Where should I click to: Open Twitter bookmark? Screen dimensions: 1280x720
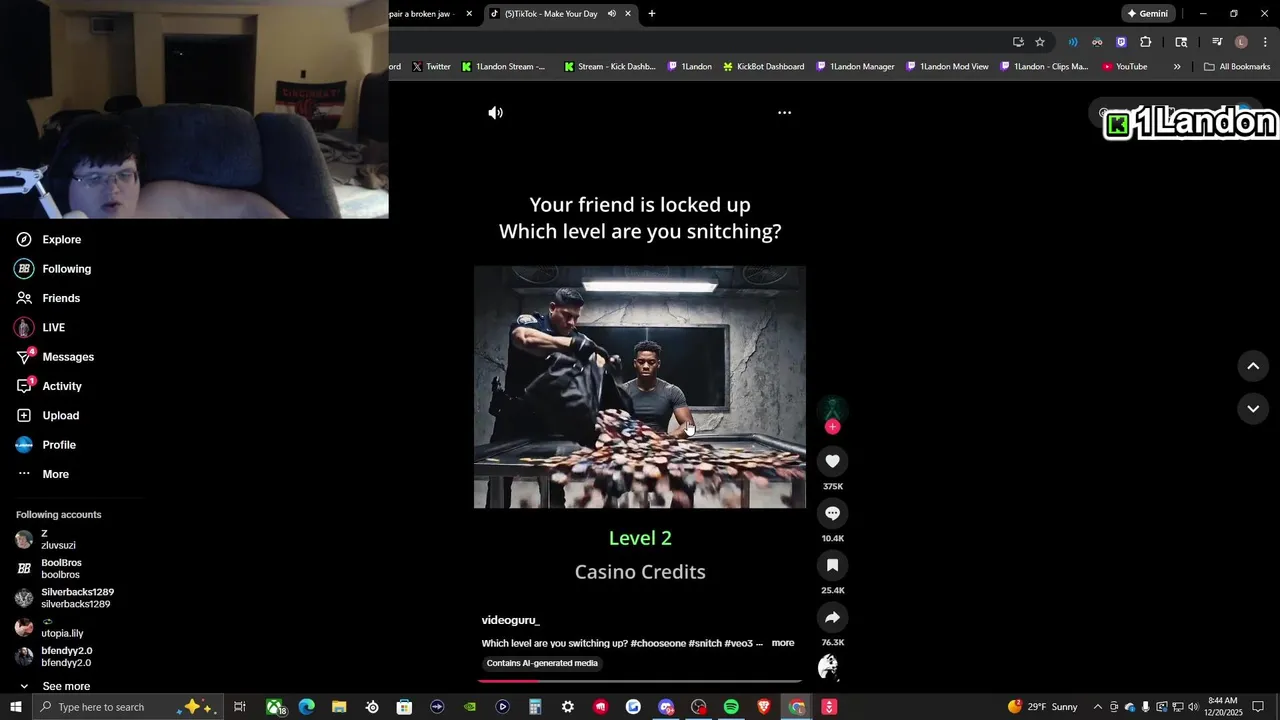click(431, 67)
